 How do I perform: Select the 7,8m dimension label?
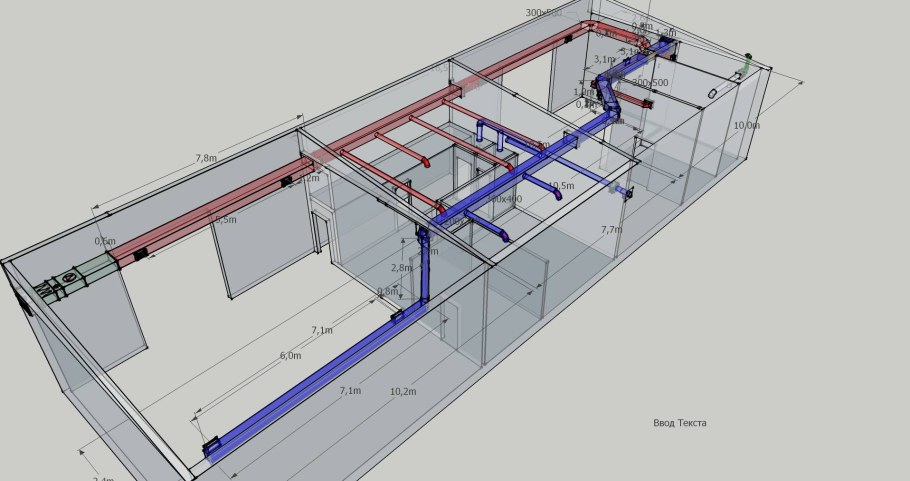point(203,158)
